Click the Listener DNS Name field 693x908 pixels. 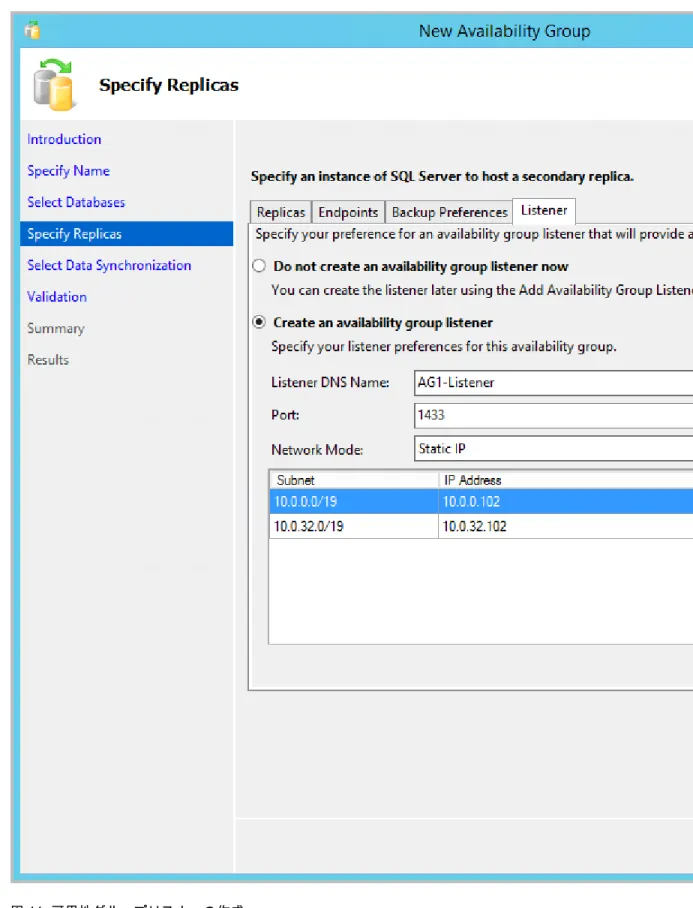(553, 383)
